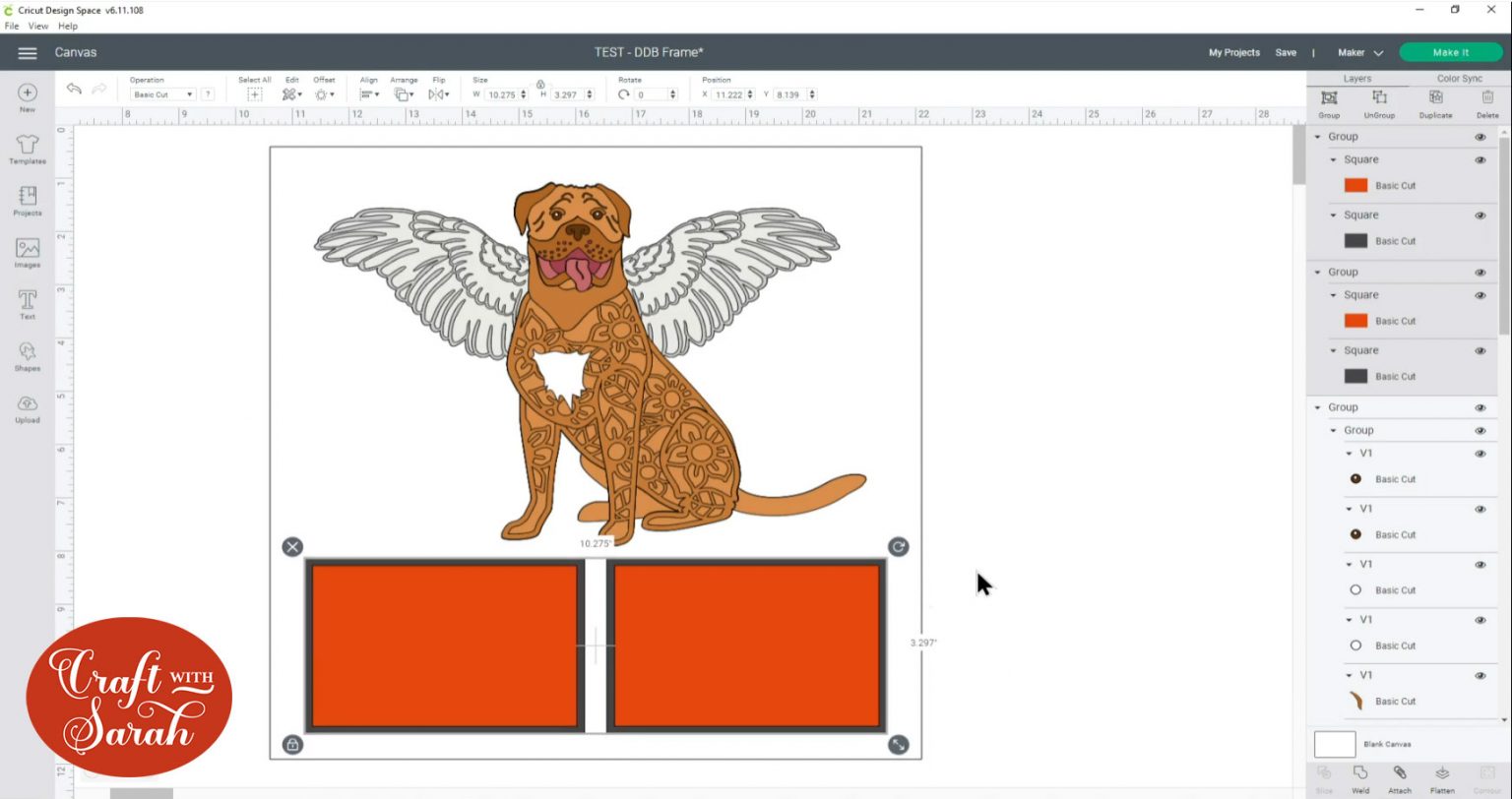Switch to the Color Sync tab
This screenshot has height=799, width=1512.
click(x=1459, y=79)
